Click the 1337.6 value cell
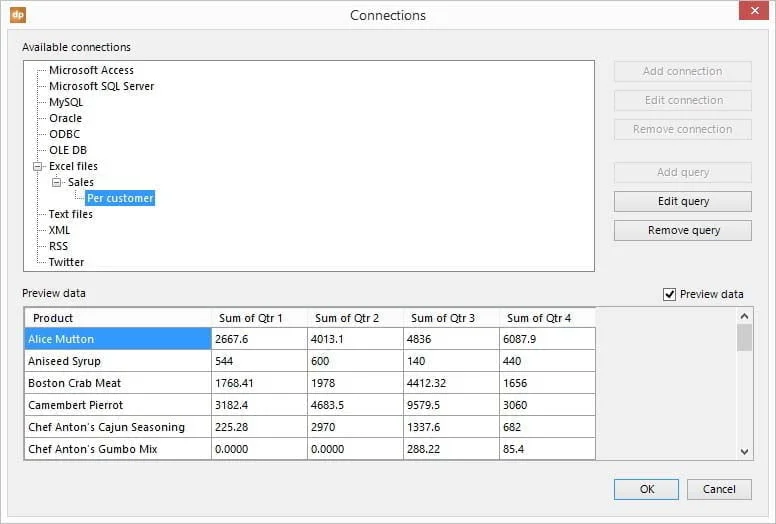Screen dimensions: 776x524 pos(451,427)
